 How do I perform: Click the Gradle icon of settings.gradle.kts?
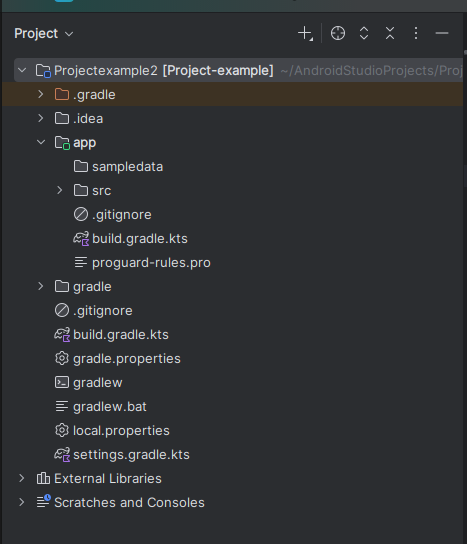click(62, 455)
